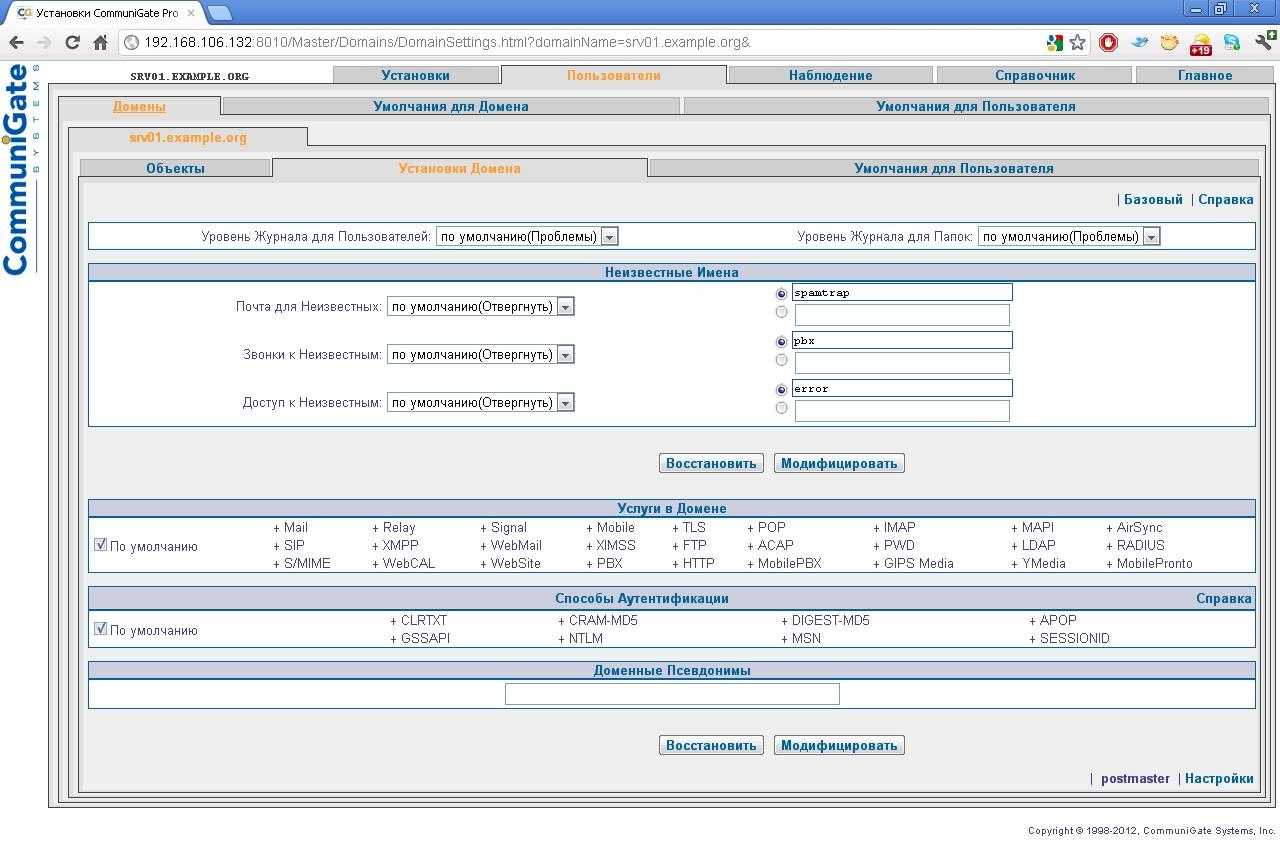1280x865 pixels.
Task: Click the weather extension showing +19
Action: tap(1200, 44)
